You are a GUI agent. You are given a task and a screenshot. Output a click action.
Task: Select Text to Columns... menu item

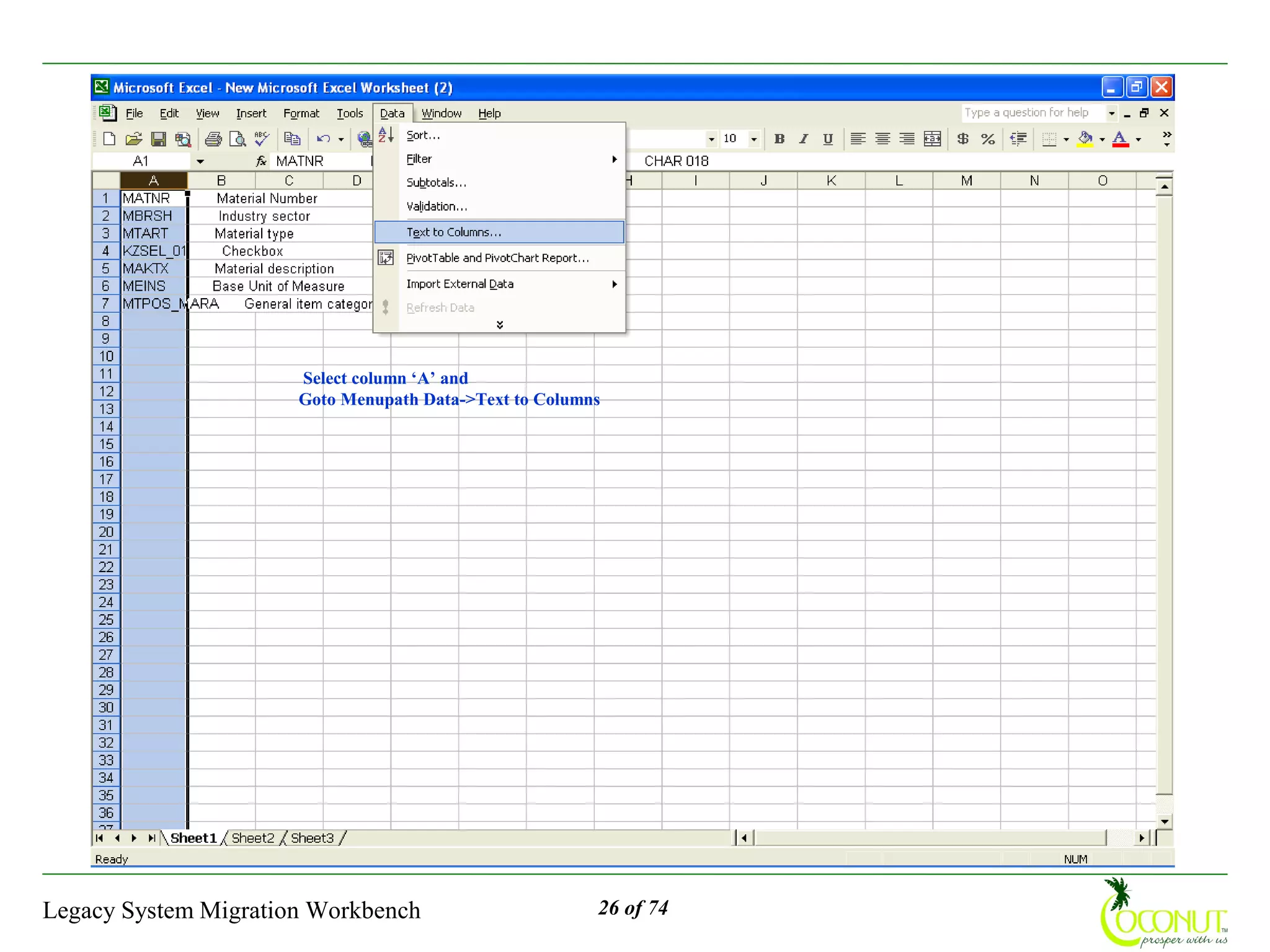[x=499, y=232]
